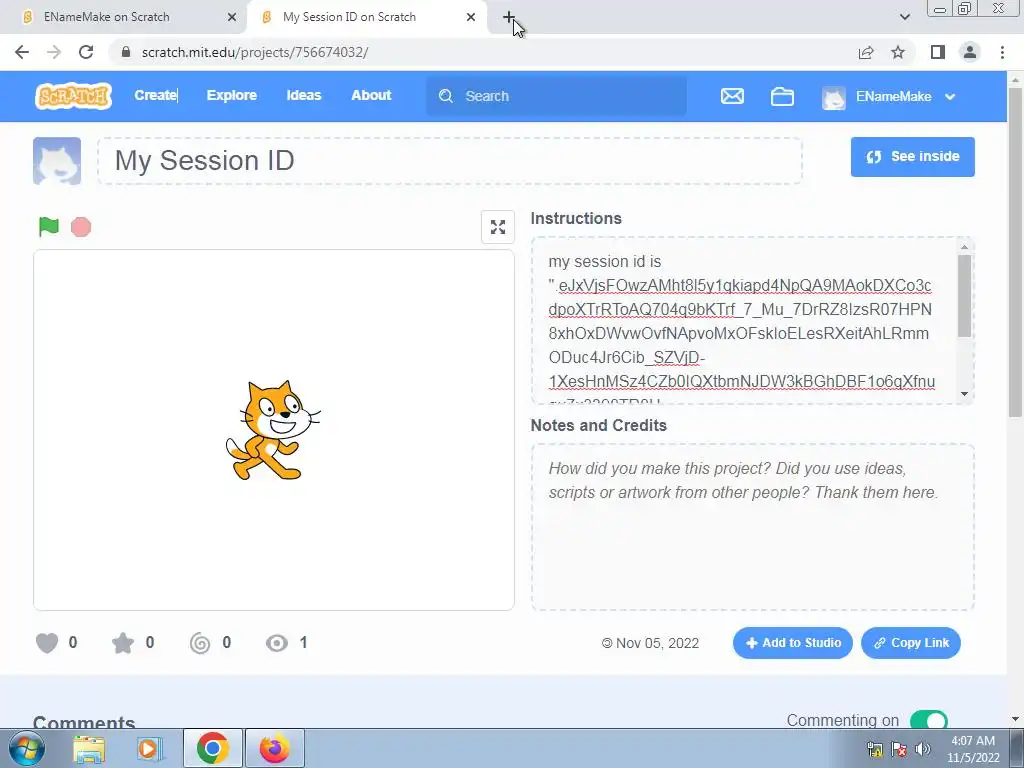Image resolution: width=1024 pixels, height=768 pixels.
Task: Enter full screen mode for the stage
Action: (498, 227)
